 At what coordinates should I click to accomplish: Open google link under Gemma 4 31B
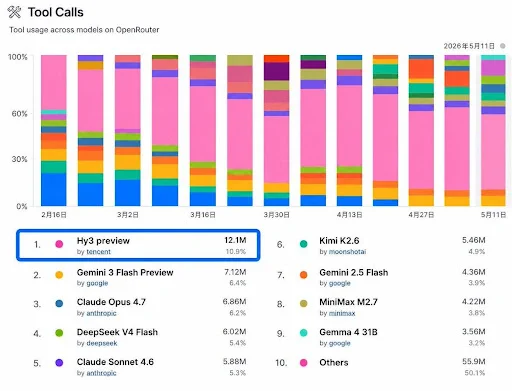tap(340, 343)
